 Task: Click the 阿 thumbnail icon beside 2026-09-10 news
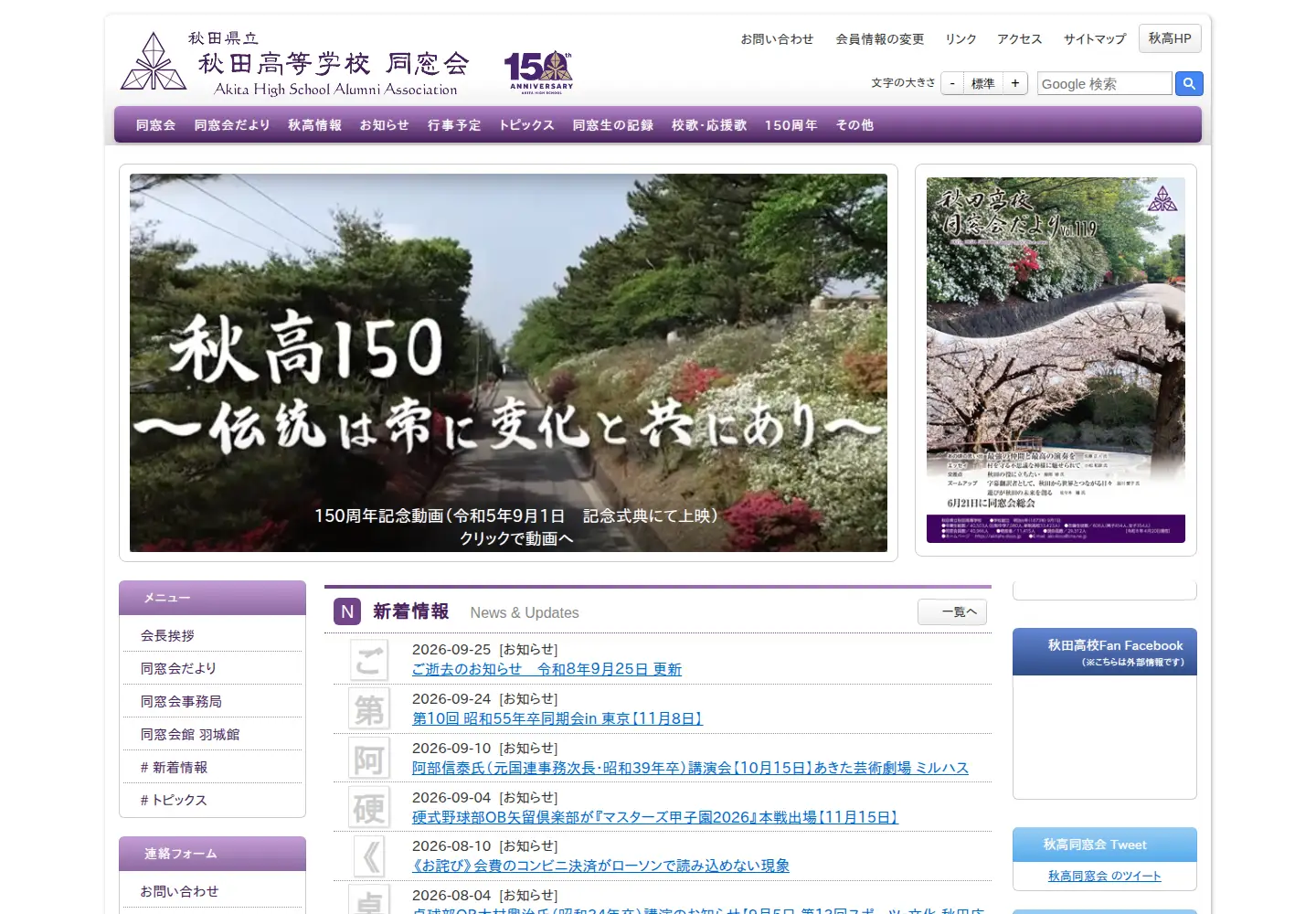(x=369, y=759)
